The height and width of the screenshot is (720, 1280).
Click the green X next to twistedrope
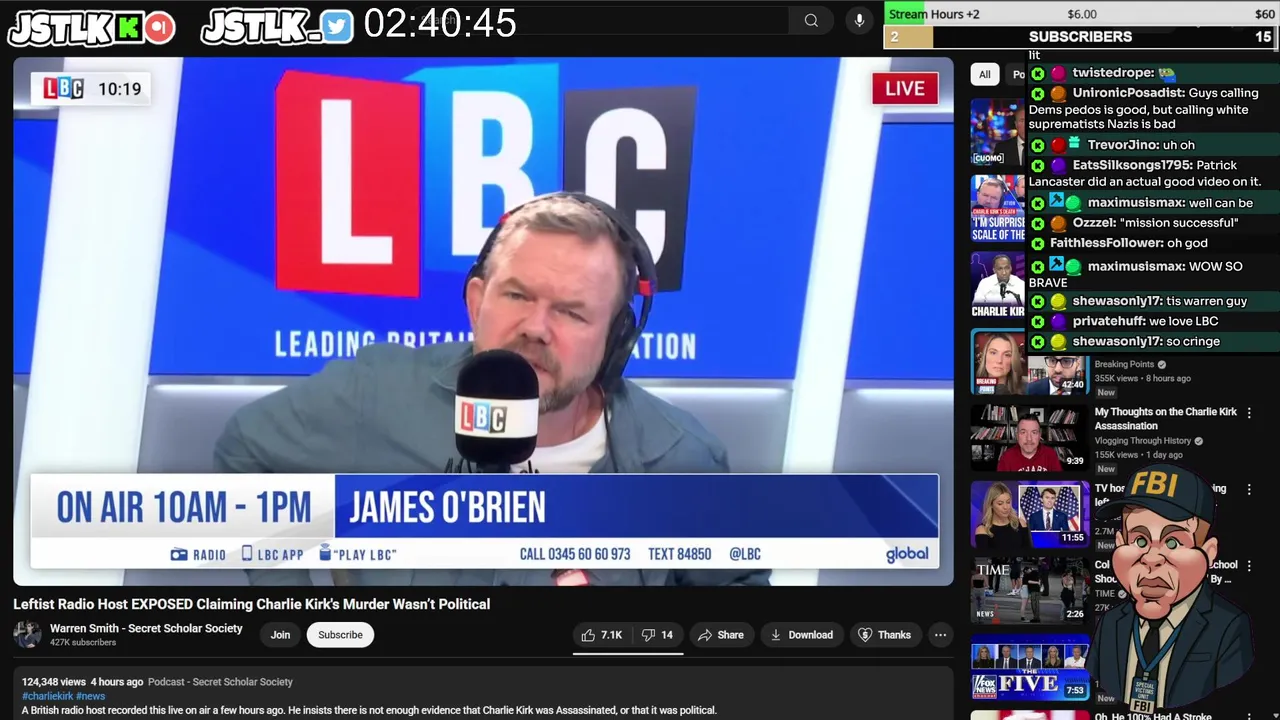click(1038, 73)
